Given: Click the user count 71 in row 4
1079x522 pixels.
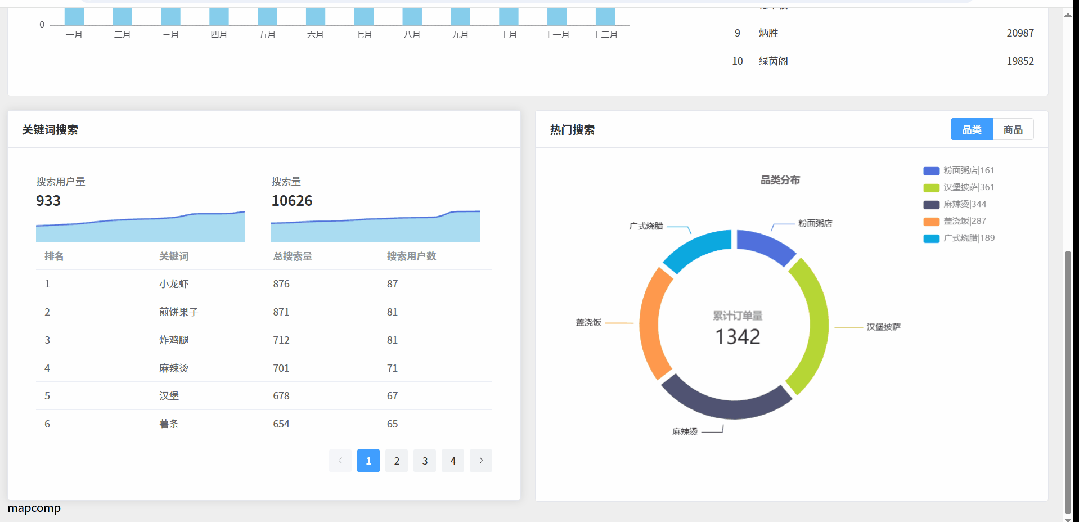Looking at the screenshot, I should pyautogui.click(x=392, y=368).
